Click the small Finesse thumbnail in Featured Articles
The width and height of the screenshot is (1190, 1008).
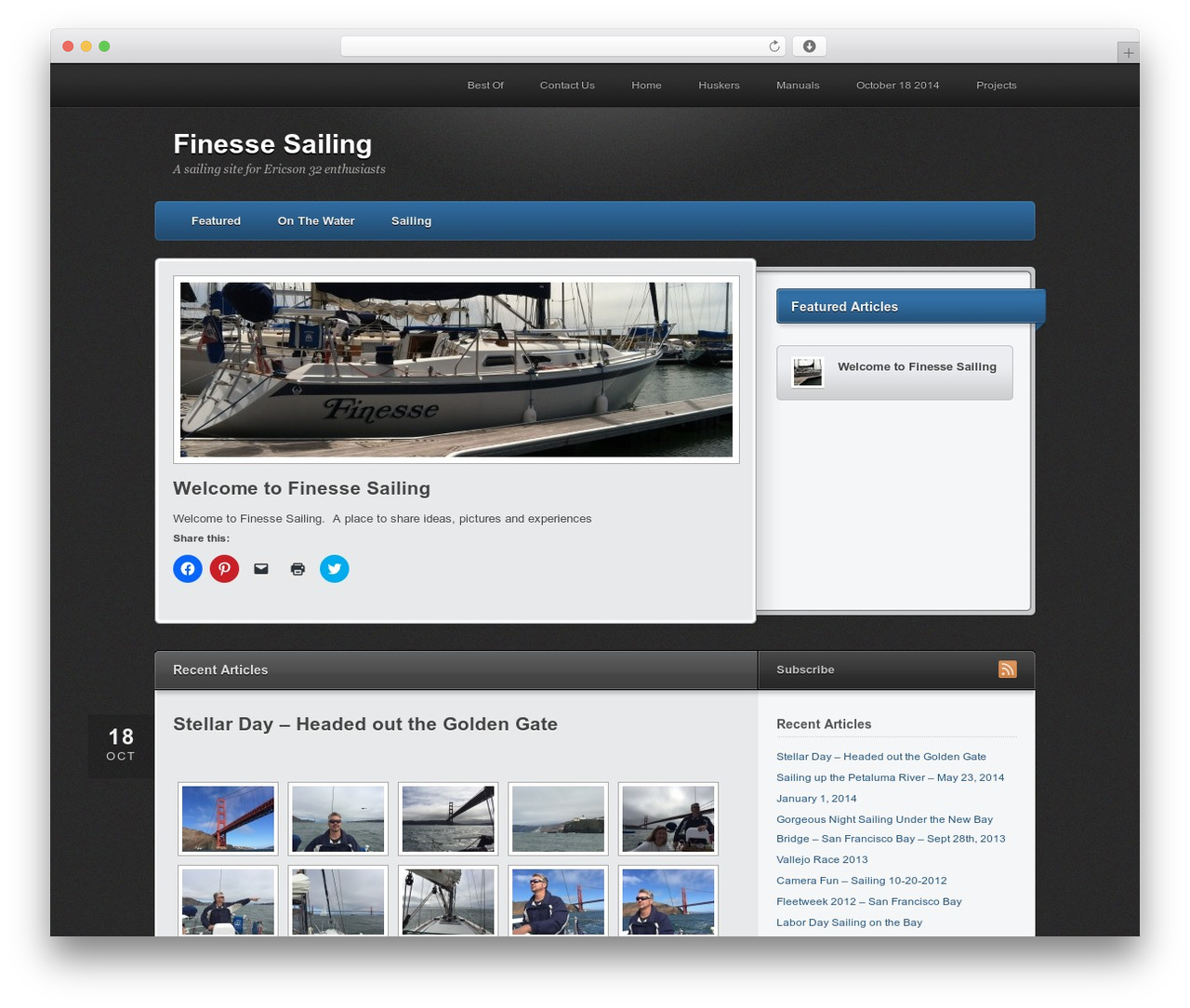tap(807, 372)
